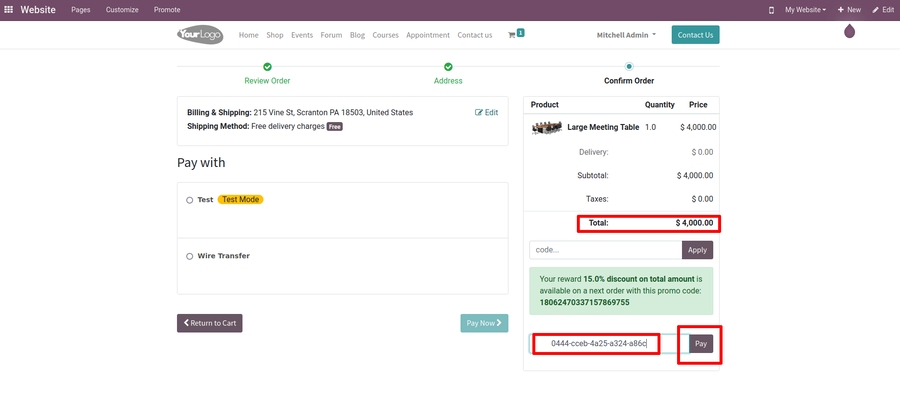The width and height of the screenshot is (900, 395).
Task: Click Edit link for billing address
Action: (x=487, y=113)
